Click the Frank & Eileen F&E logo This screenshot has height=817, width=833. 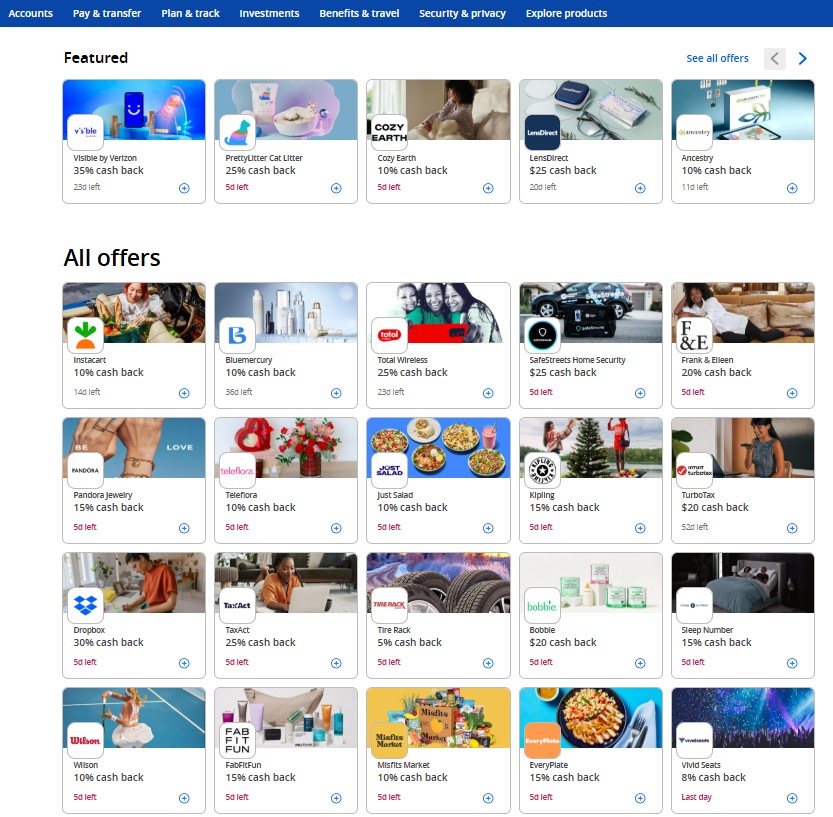[x=694, y=336]
